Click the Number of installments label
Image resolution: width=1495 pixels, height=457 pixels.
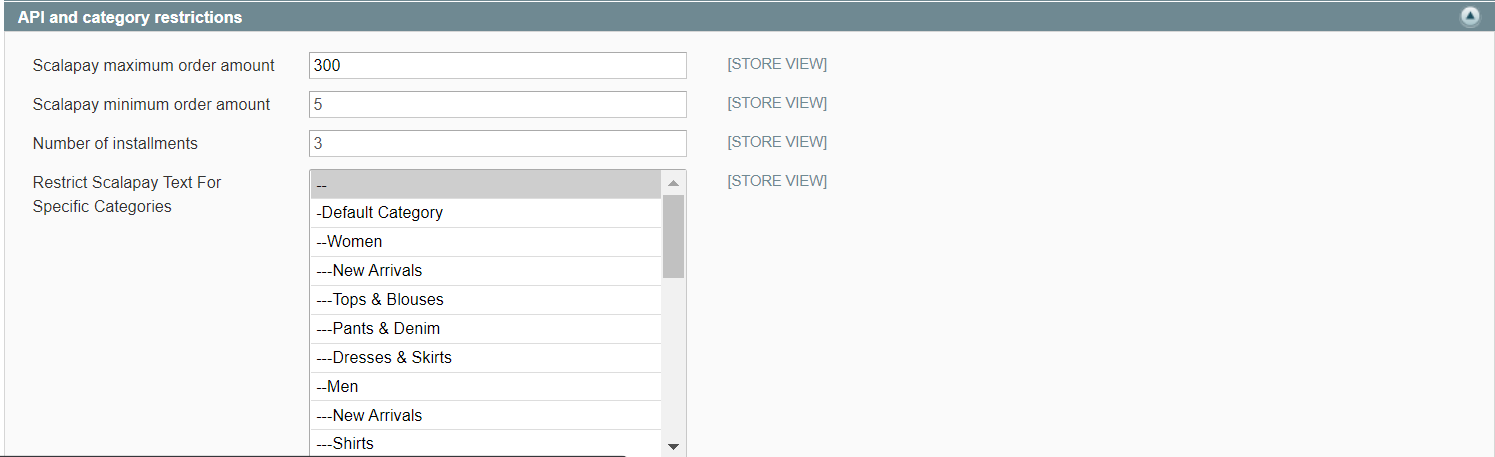pyautogui.click(x=115, y=143)
